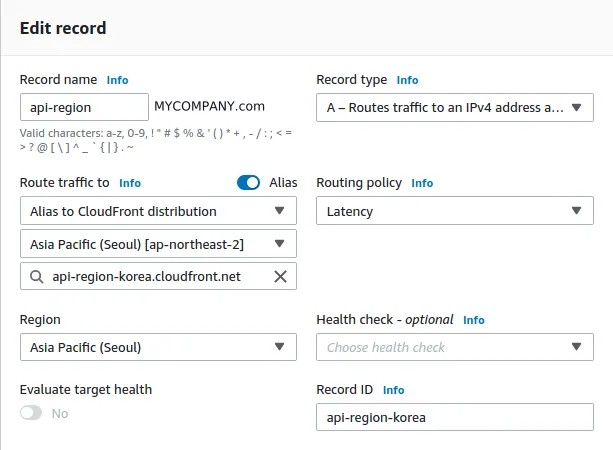Open Alias to CloudFront distribution dropdown
The height and width of the screenshot is (450, 613).
tap(158, 211)
